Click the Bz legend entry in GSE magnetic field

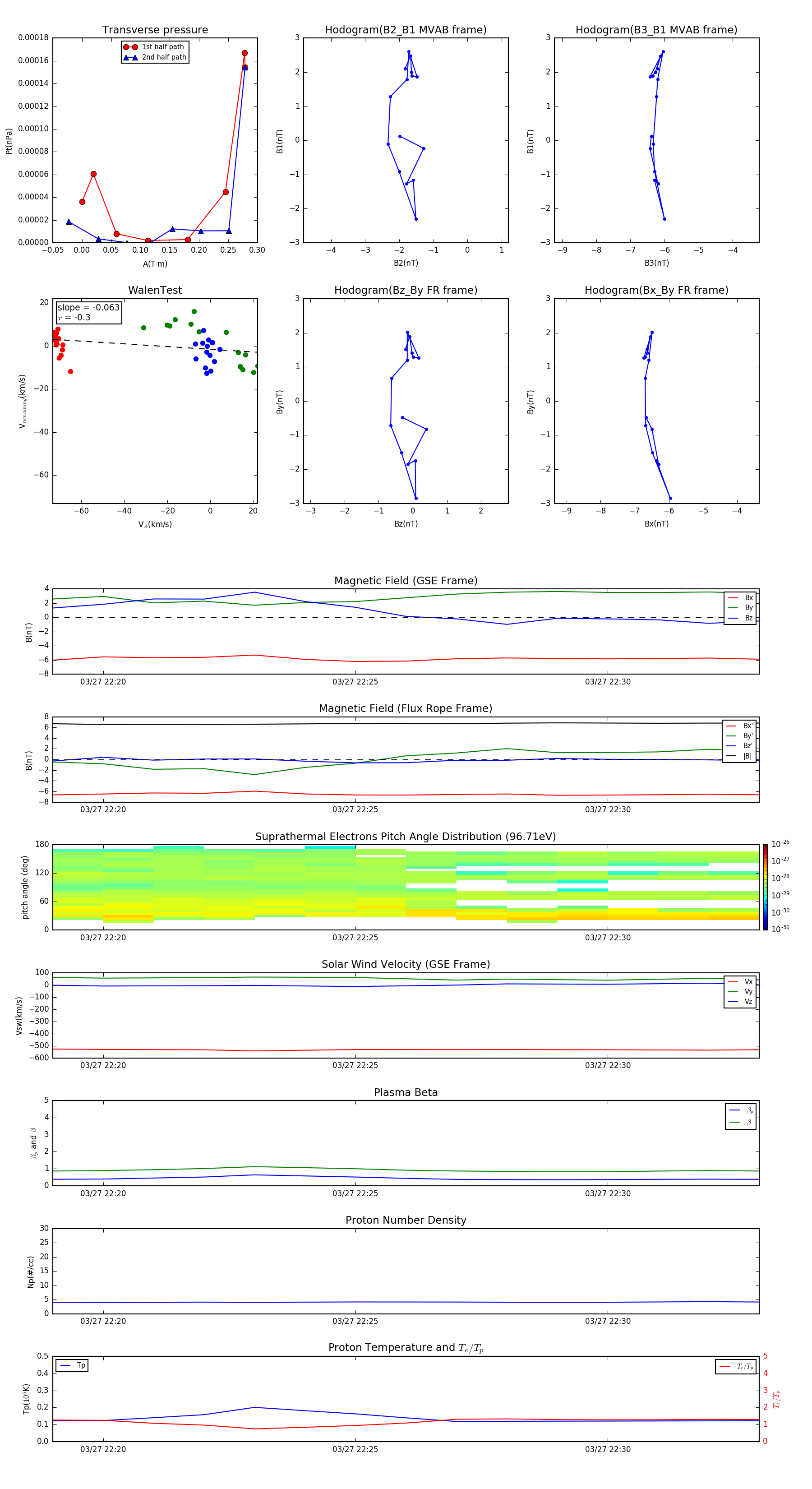point(740,618)
